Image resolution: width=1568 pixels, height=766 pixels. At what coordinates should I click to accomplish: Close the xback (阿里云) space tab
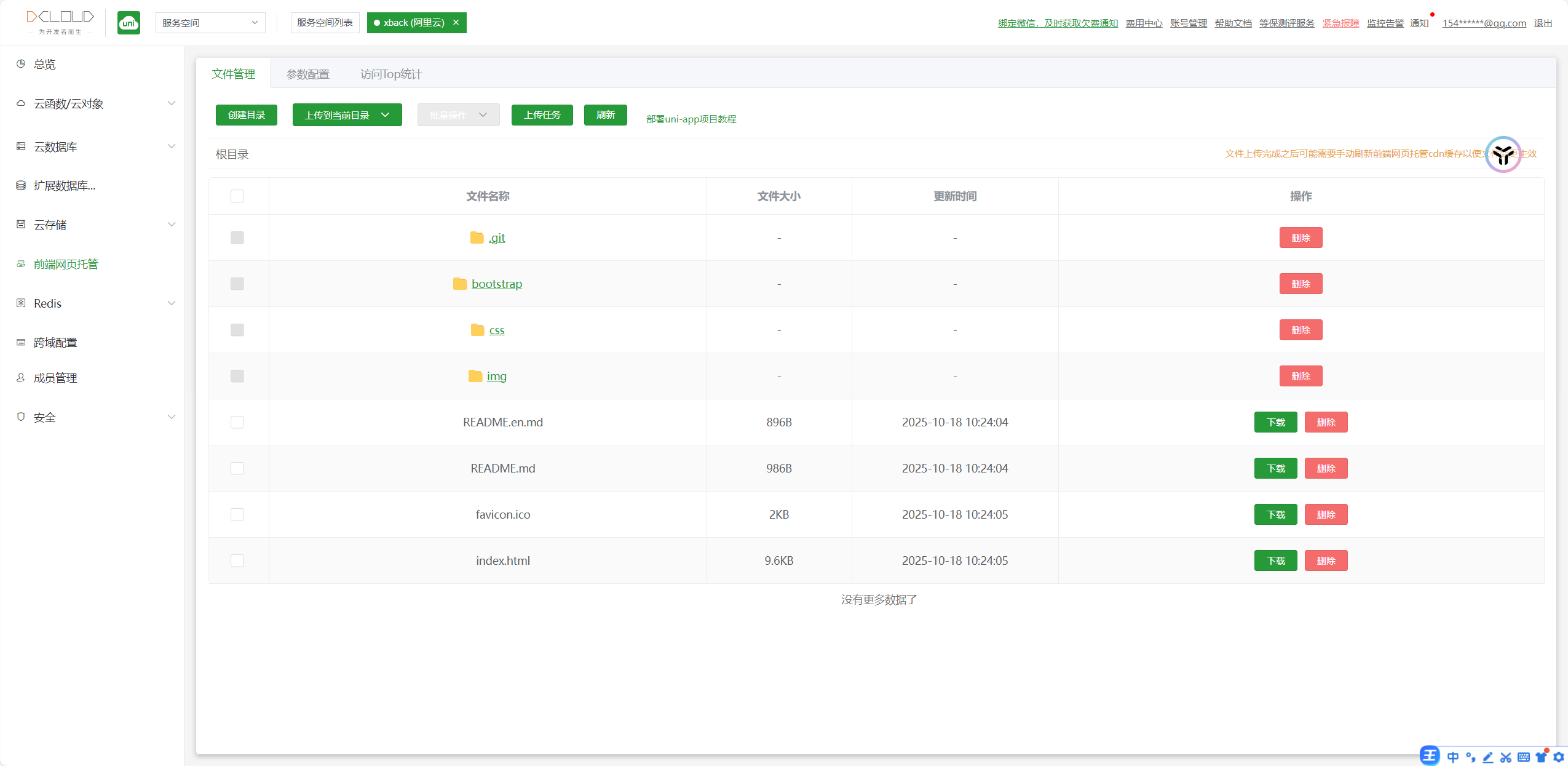point(456,23)
